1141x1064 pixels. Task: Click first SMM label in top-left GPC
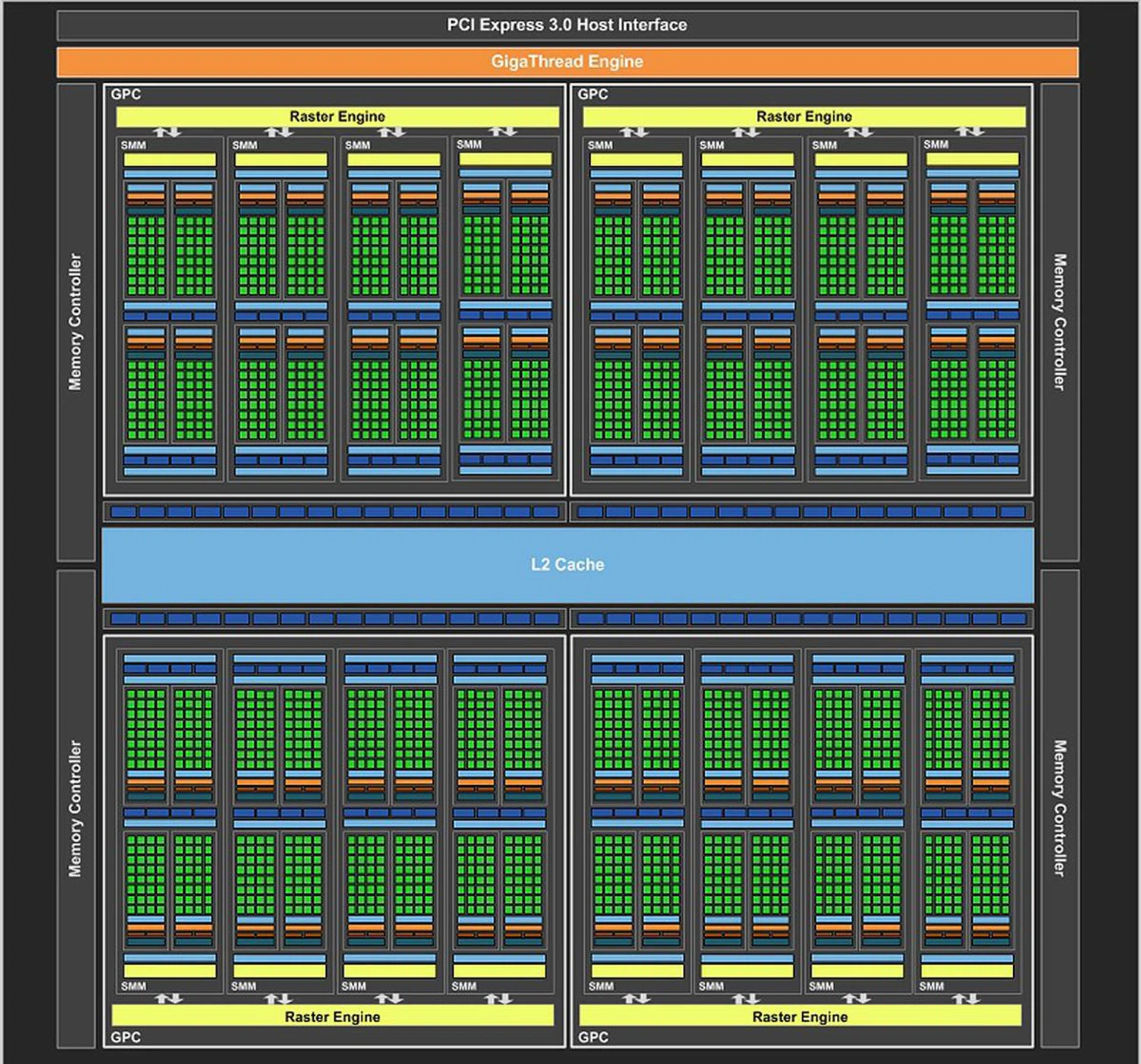tap(133, 145)
